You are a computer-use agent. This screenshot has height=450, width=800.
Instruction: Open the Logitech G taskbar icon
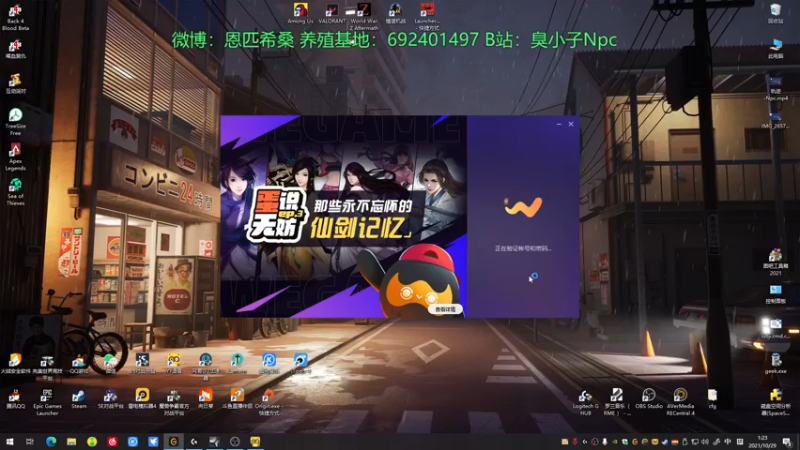(x=194, y=442)
